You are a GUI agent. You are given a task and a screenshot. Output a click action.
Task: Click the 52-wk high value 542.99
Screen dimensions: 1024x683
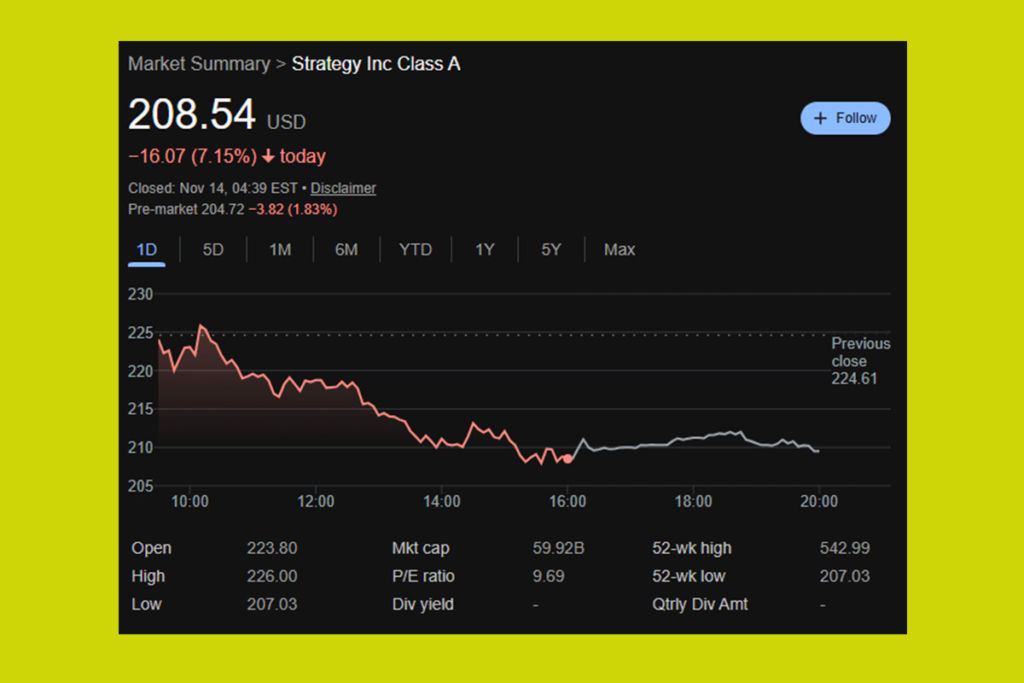(x=845, y=548)
